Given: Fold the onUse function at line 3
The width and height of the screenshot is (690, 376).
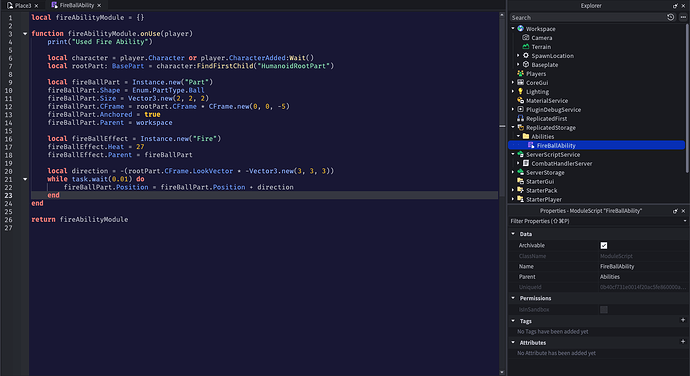Looking at the screenshot, I should pyautogui.click(x=25, y=33).
